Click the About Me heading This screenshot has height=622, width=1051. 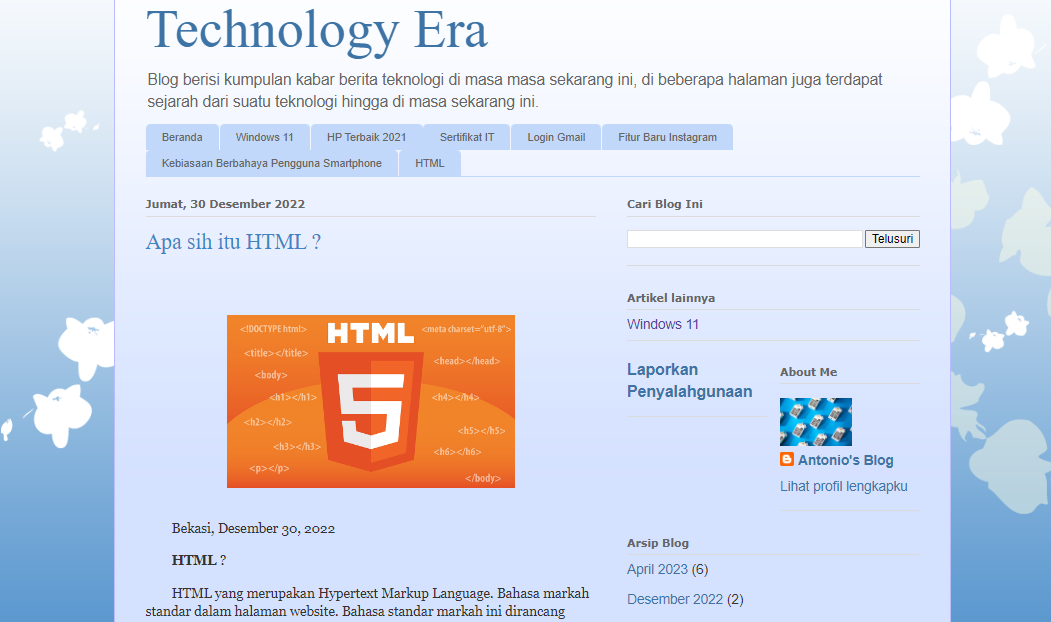tap(808, 372)
